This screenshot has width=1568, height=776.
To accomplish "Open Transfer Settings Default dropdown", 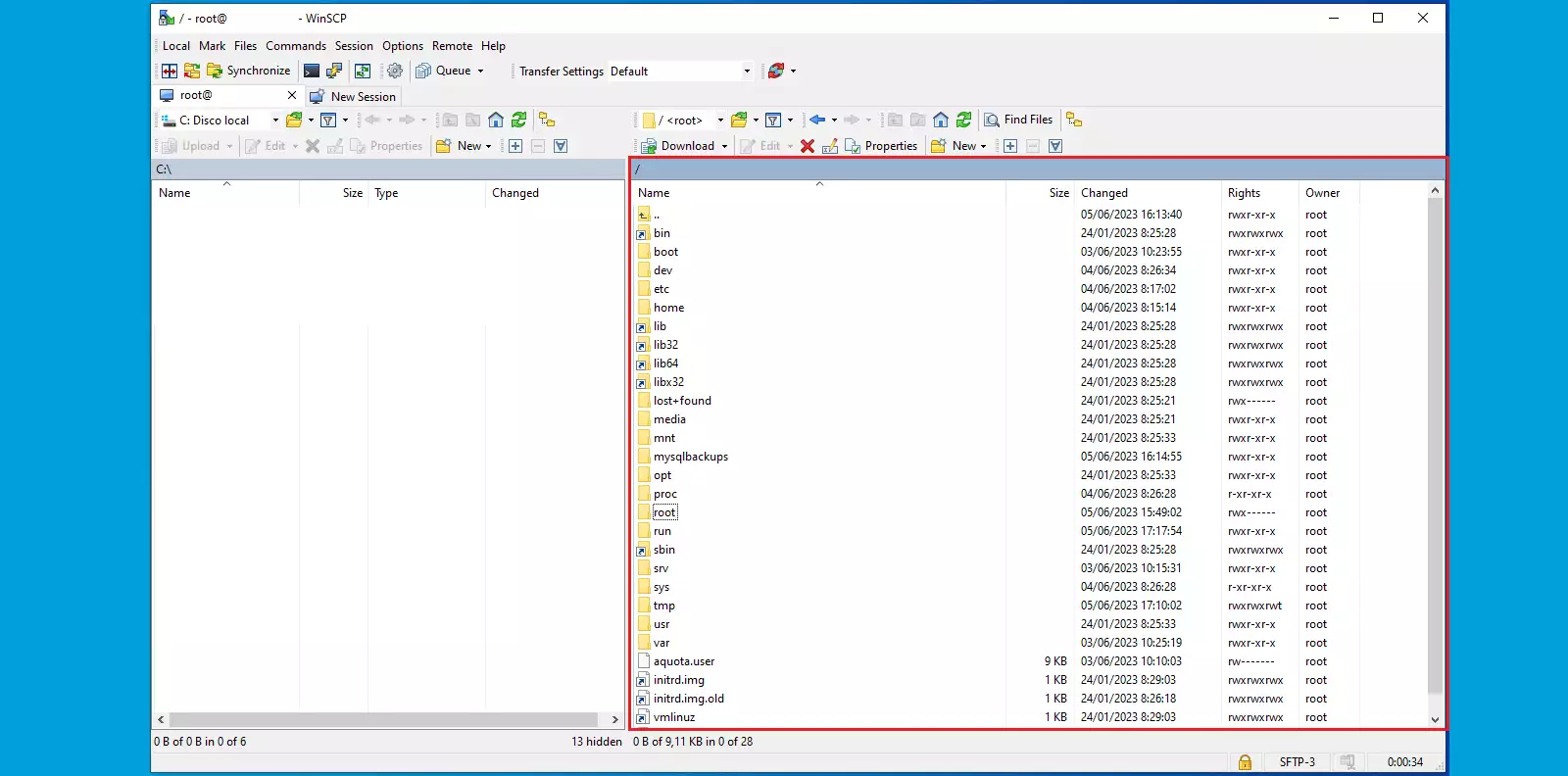I will [x=747, y=71].
